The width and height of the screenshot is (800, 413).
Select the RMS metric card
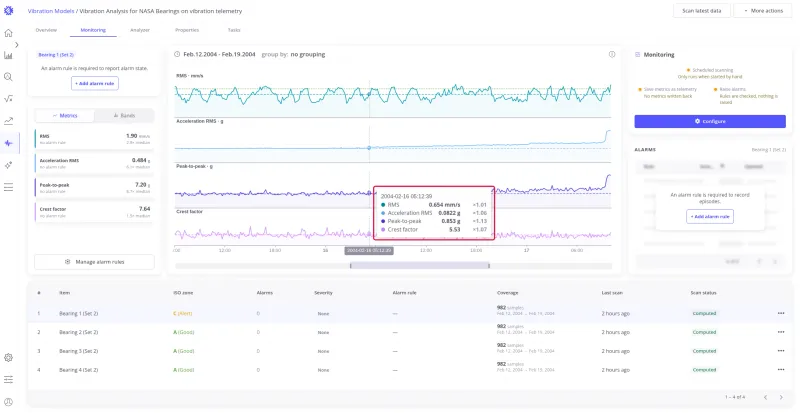[x=94, y=139]
